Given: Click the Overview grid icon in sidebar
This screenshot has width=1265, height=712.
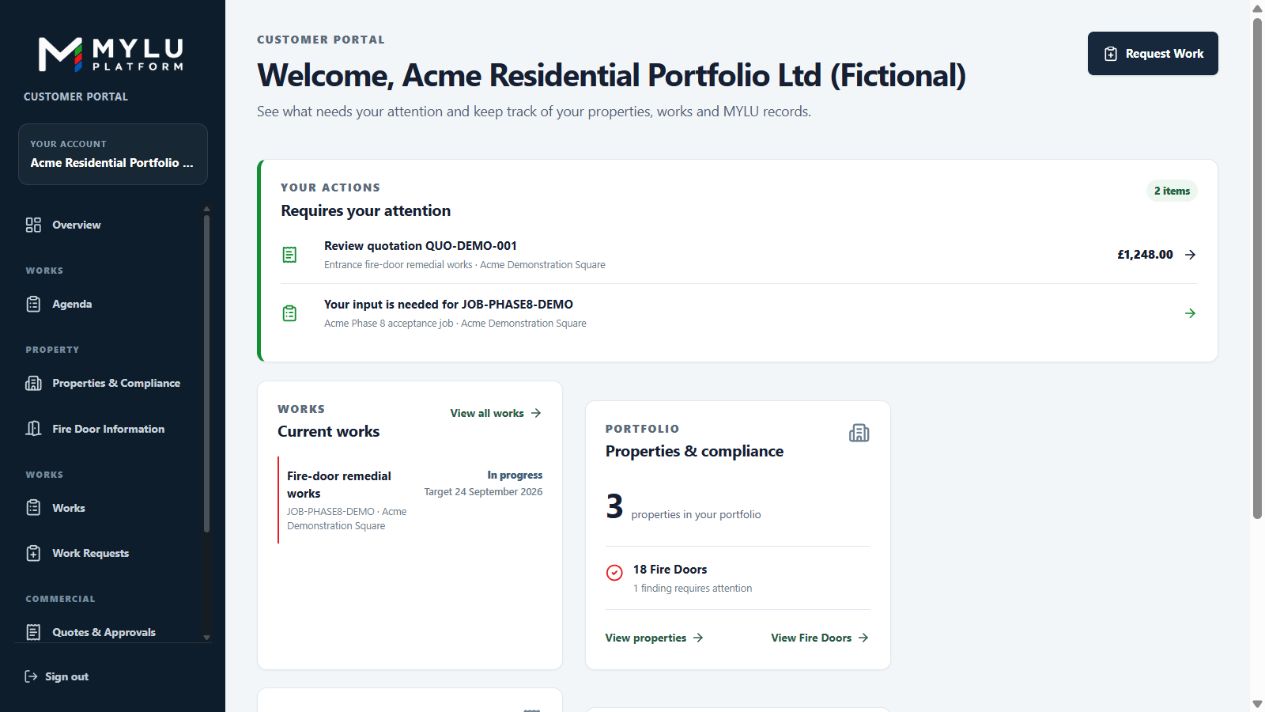Looking at the screenshot, I should [33, 225].
